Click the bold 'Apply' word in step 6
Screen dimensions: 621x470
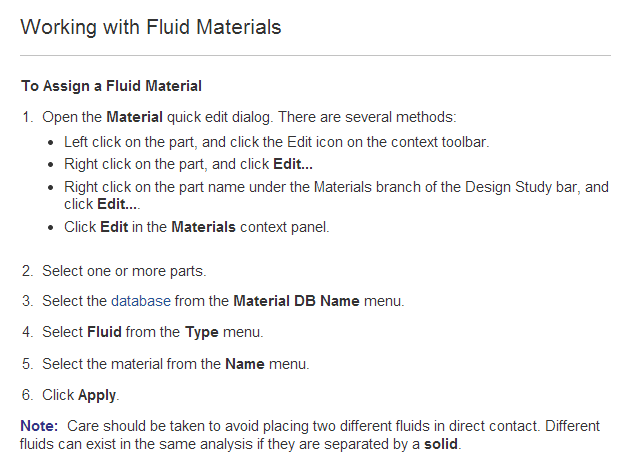(98, 395)
